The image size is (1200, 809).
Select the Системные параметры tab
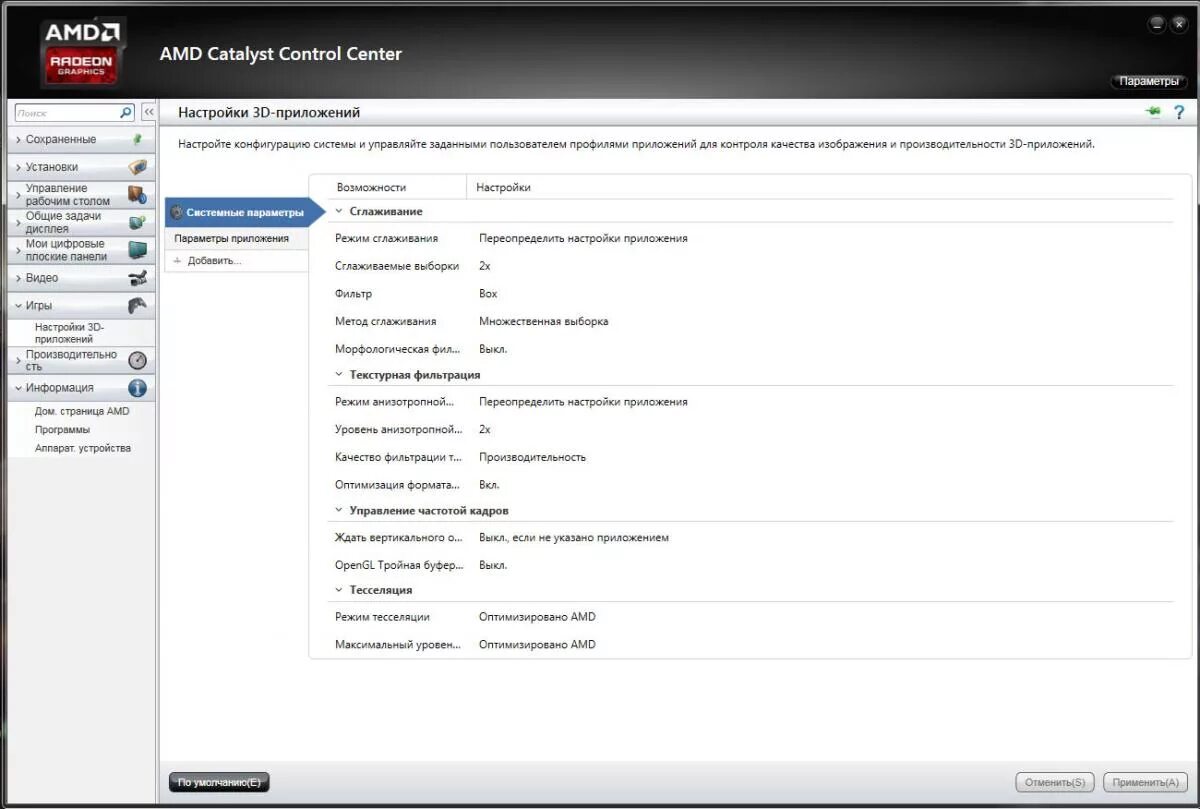[x=245, y=212]
